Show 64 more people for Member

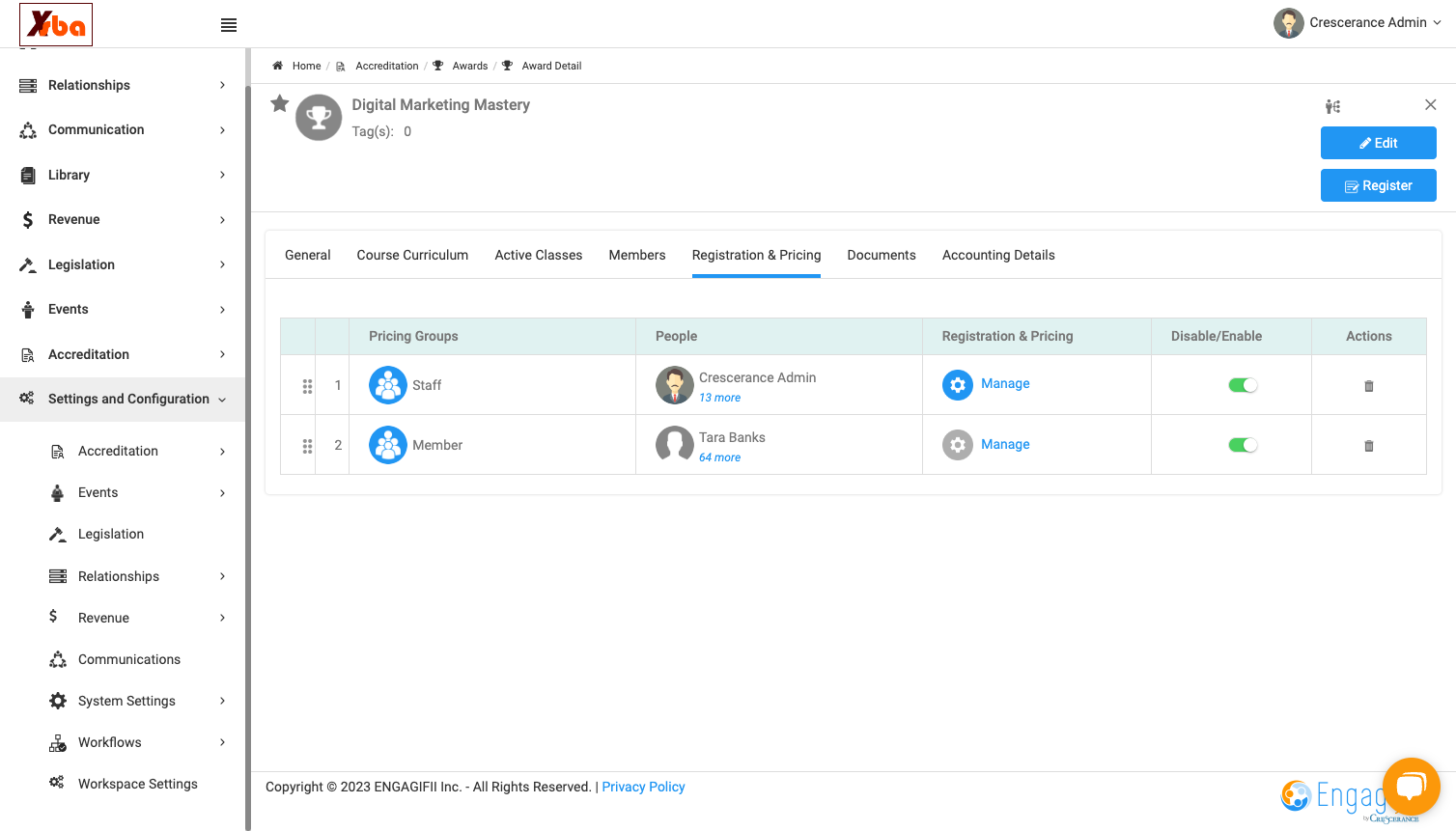pyautogui.click(x=720, y=457)
